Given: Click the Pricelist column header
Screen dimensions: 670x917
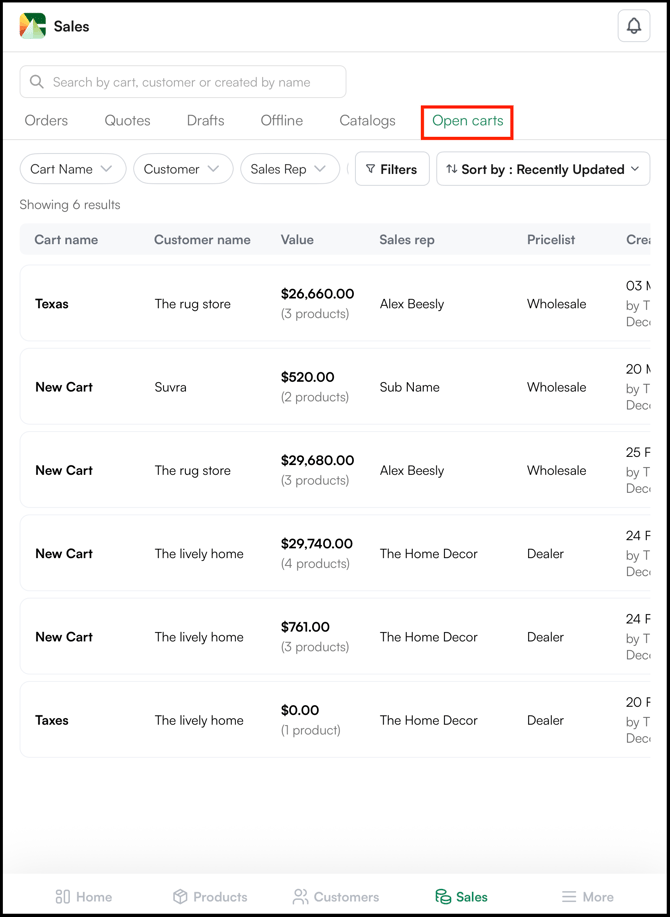Looking at the screenshot, I should (x=551, y=240).
